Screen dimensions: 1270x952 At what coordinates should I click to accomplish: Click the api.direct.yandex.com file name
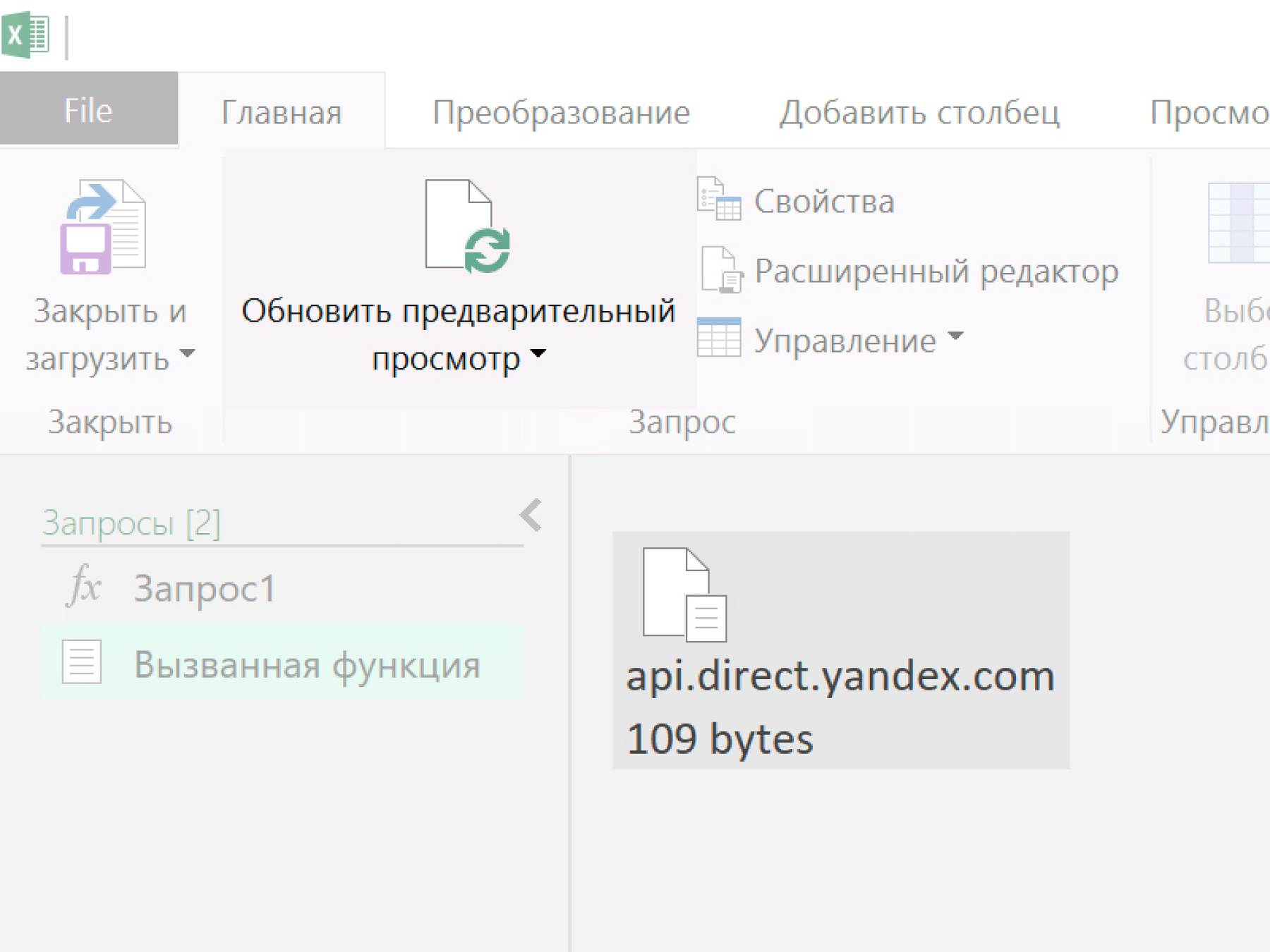click(840, 677)
